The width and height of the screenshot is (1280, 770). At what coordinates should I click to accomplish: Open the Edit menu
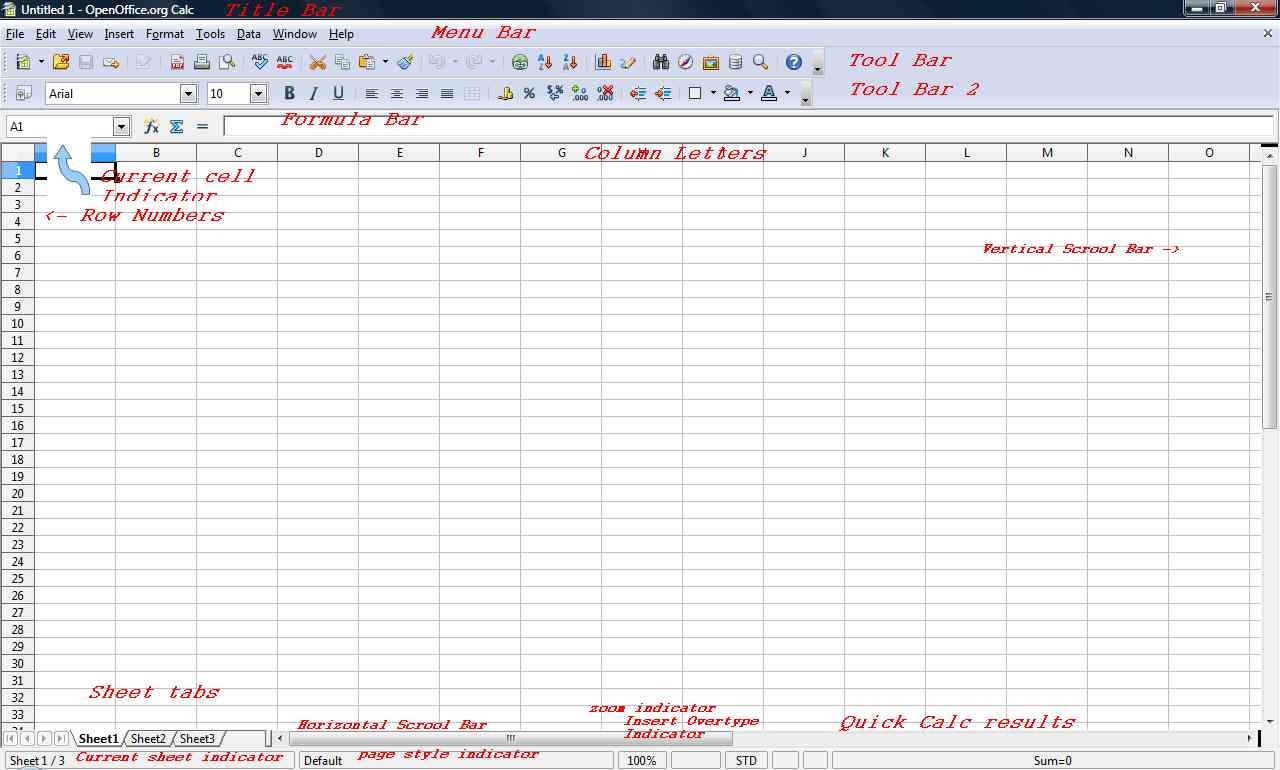coord(46,34)
